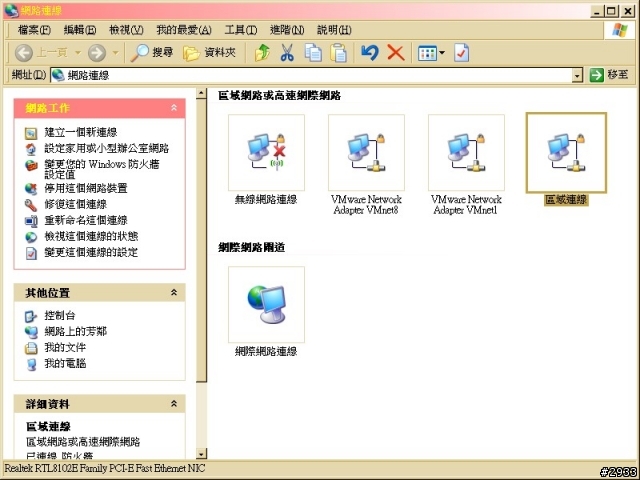Open the Forward button history dropdown arrow
640x480 pixels.
point(115,53)
